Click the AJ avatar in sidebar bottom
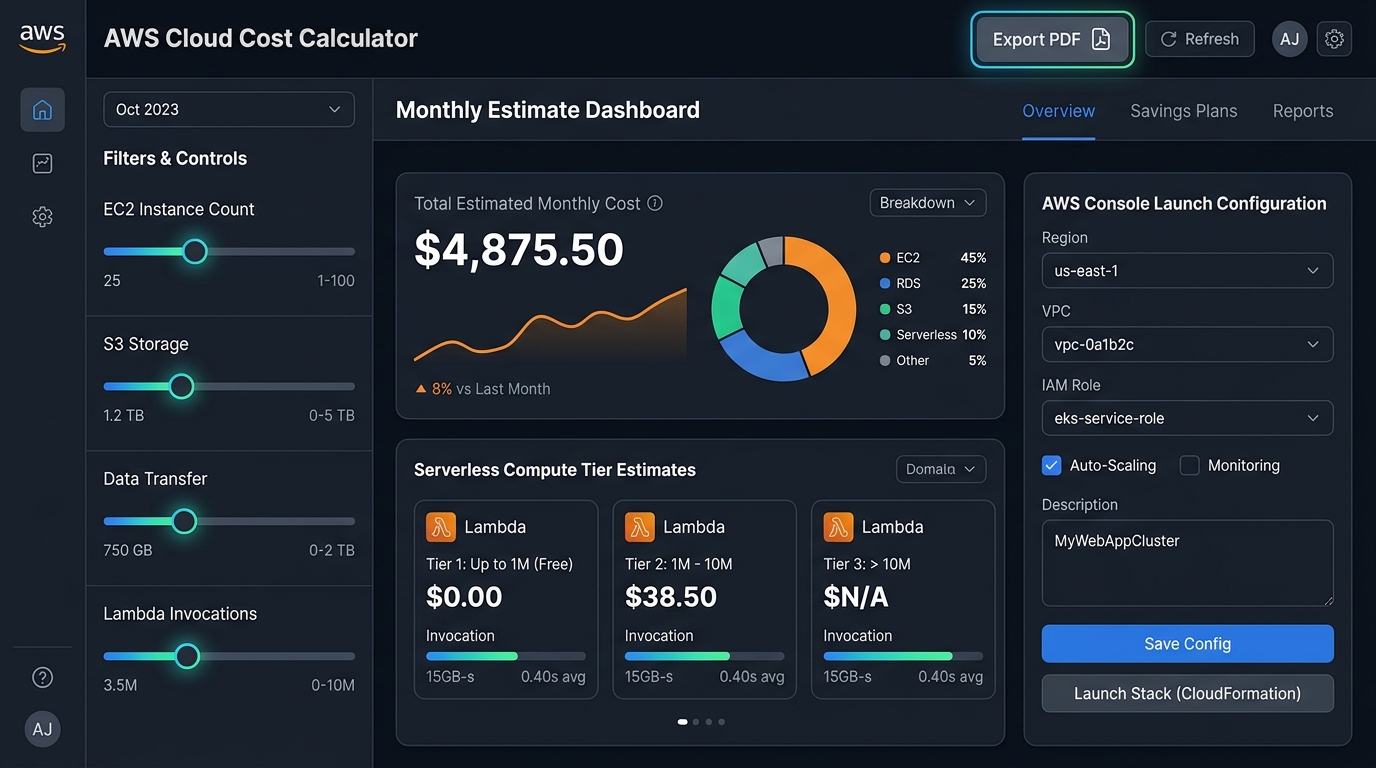The height and width of the screenshot is (768, 1376). click(42, 729)
